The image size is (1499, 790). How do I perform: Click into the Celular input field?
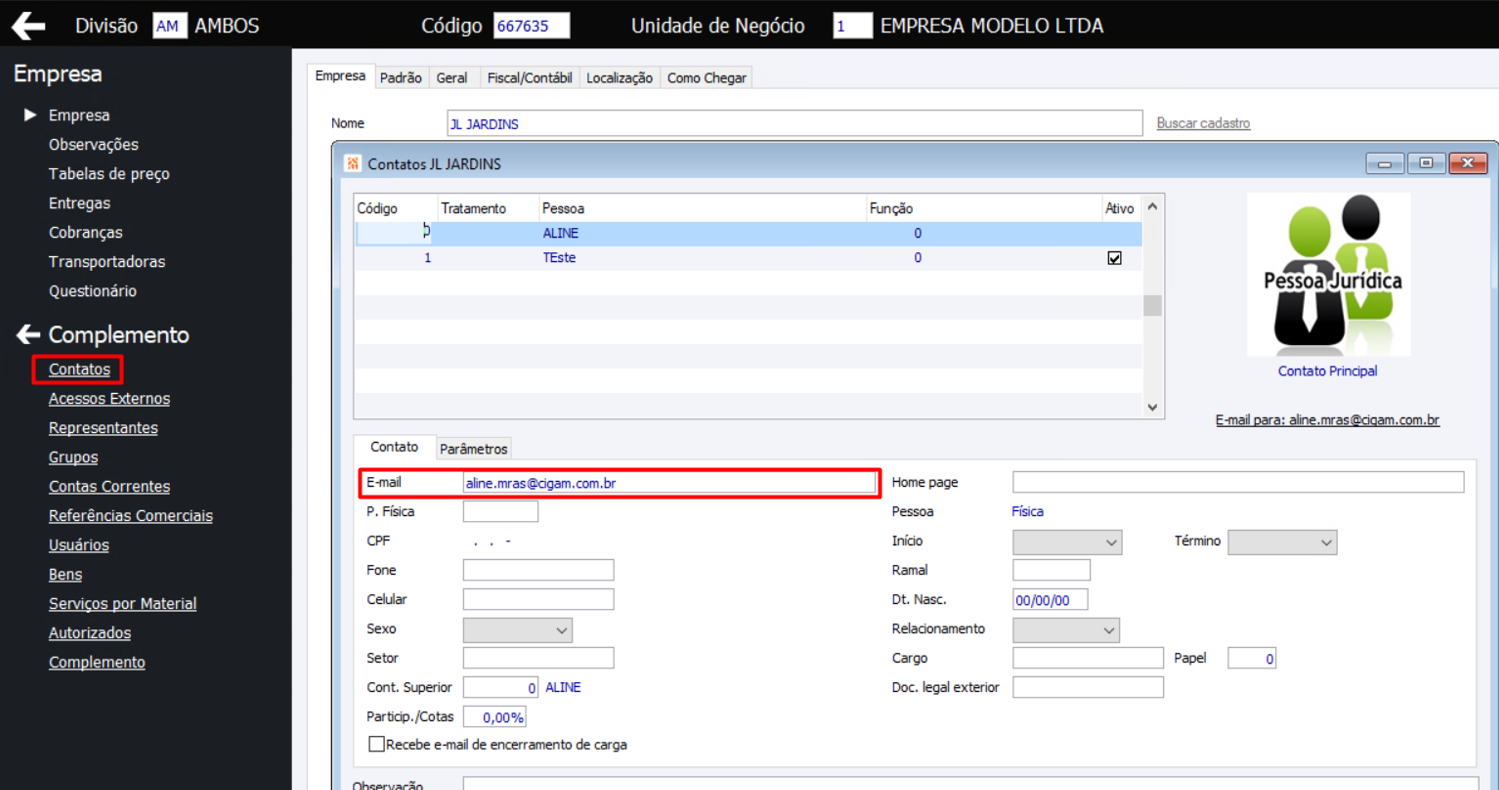538,600
